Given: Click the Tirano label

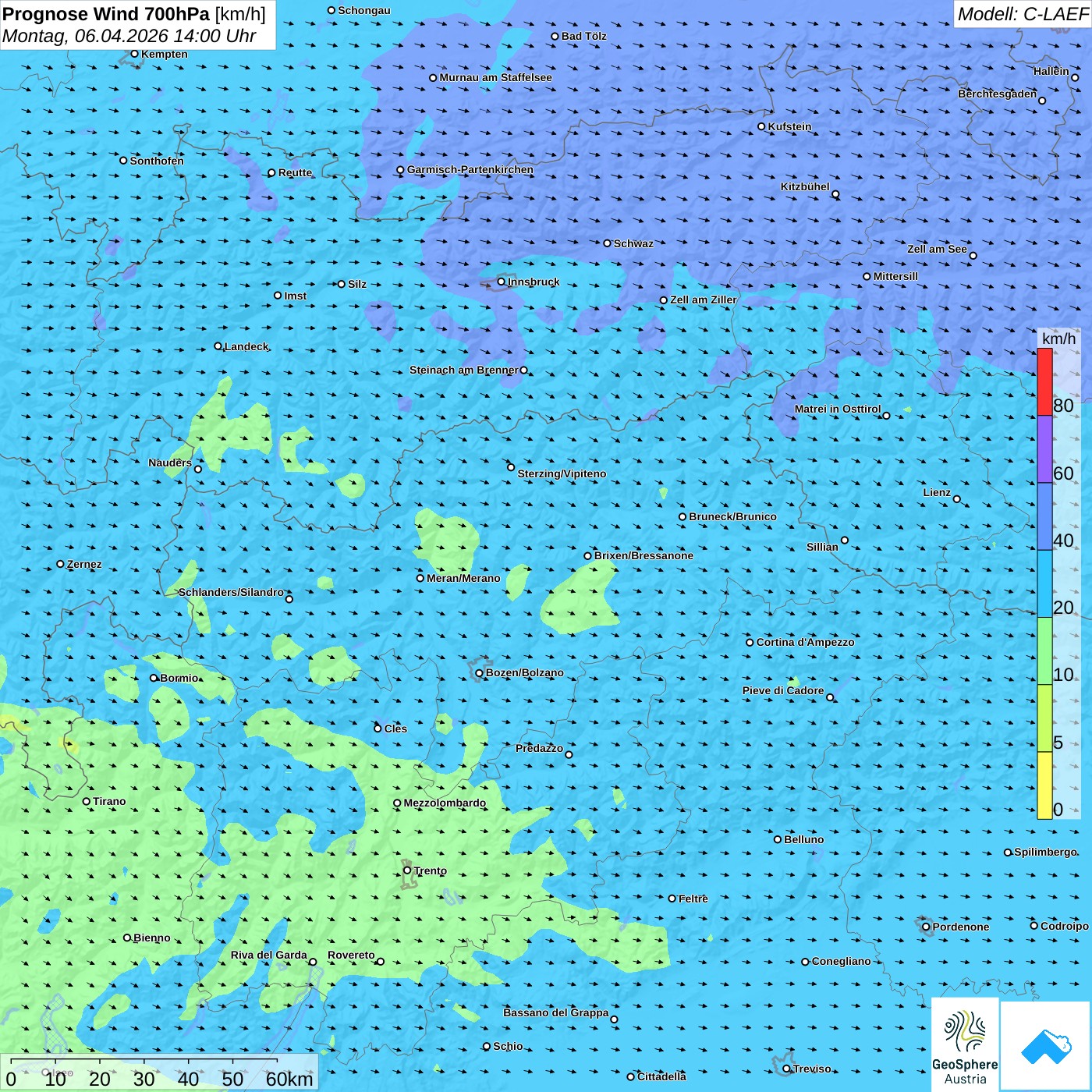Looking at the screenshot, I should point(109,801).
